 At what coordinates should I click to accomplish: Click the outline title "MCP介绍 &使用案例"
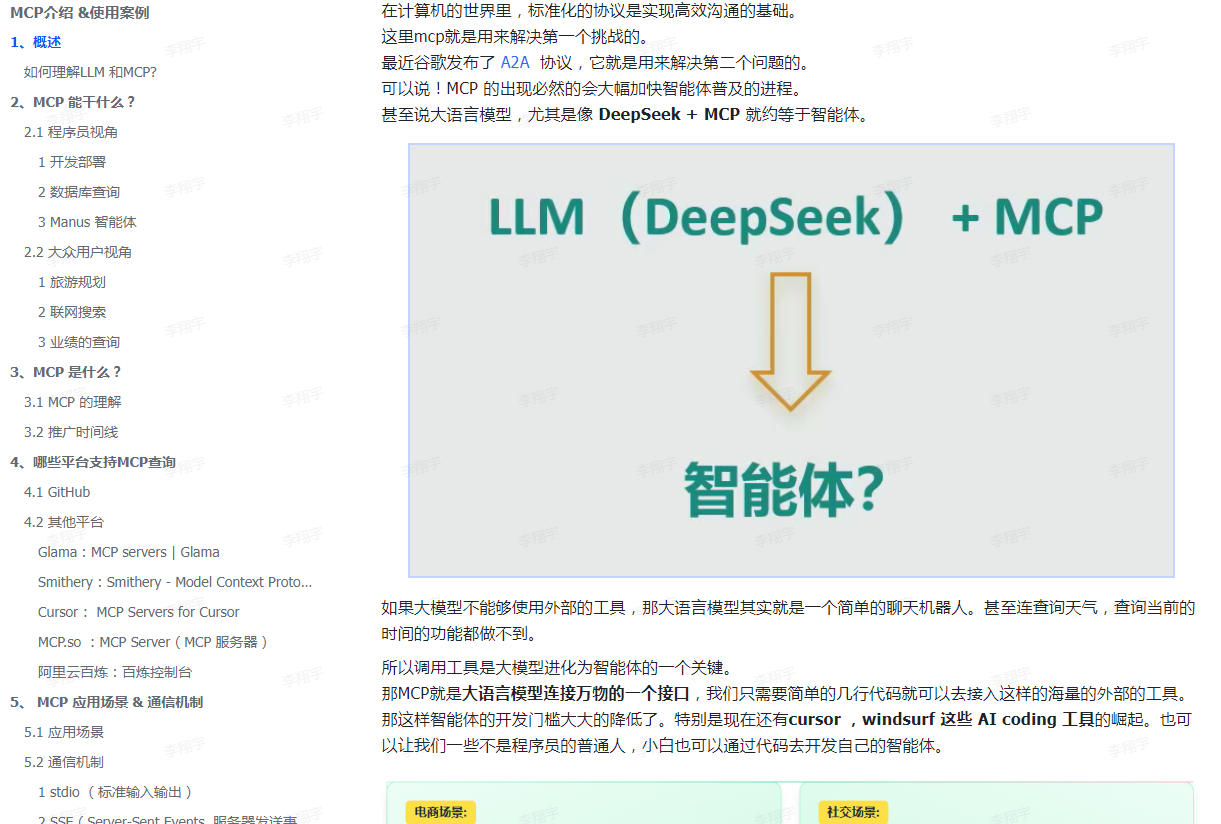pyautogui.click(x=80, y=13)
